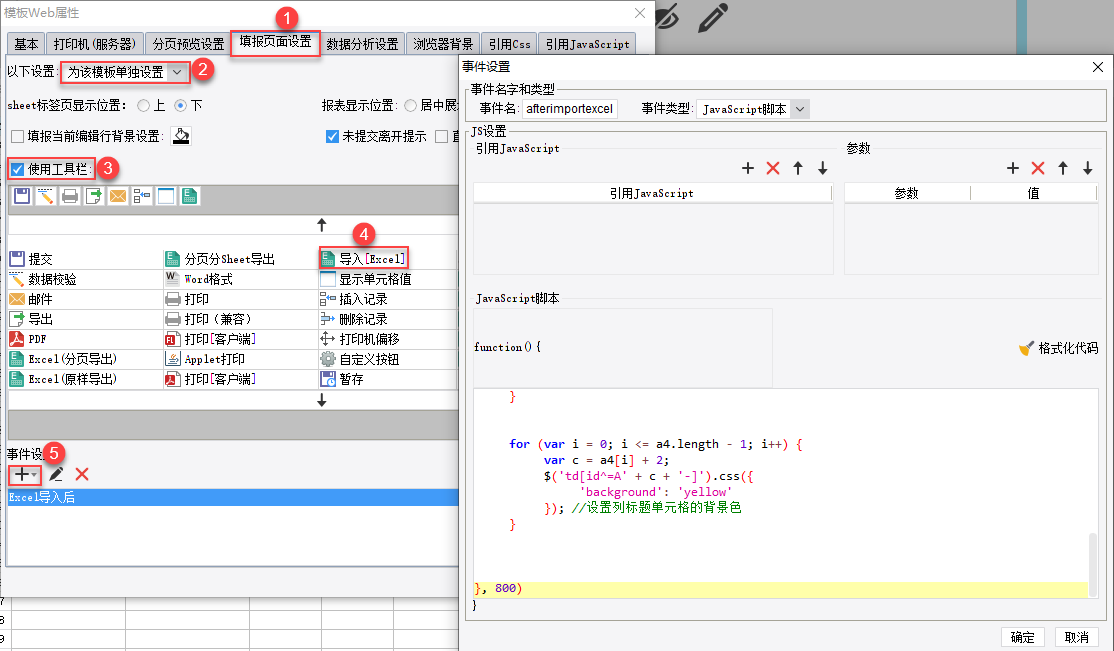Delete the selected event with red X
Image resolution: width=1114 pixels, height=651 pixels.
coord(82,474)
